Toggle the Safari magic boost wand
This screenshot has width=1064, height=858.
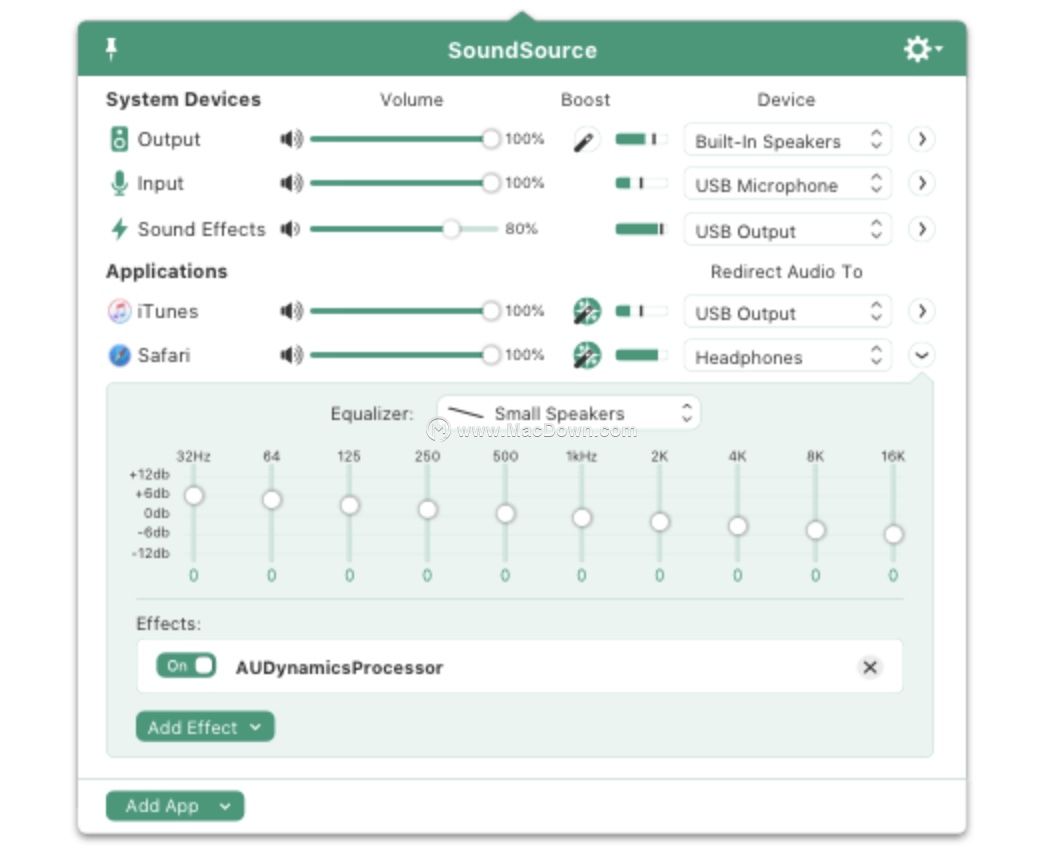pyautogui.click(x=587, y=355)
